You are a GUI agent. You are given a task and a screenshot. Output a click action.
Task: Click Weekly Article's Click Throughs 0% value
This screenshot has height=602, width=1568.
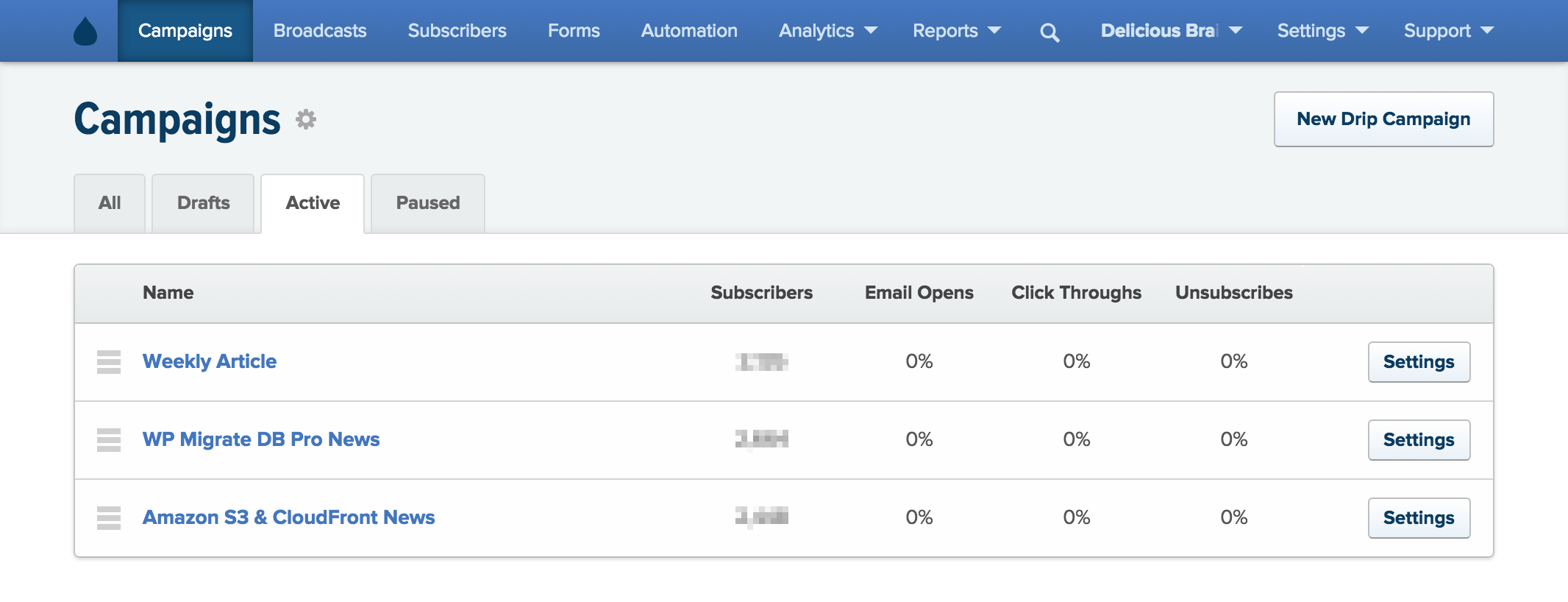[x=1077, y=361]
